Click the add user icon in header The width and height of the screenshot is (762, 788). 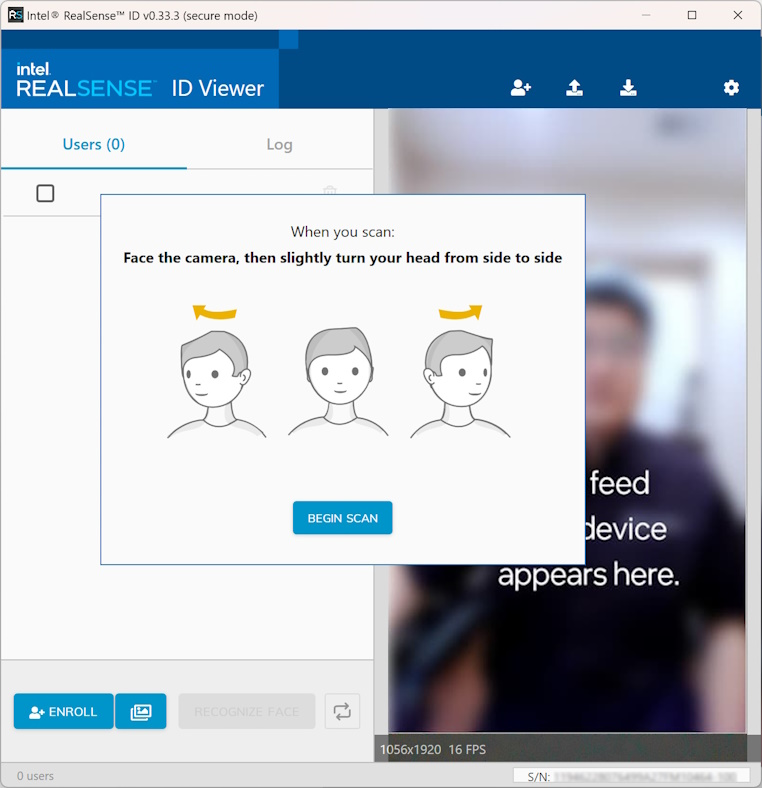click(x=520, y=88)
